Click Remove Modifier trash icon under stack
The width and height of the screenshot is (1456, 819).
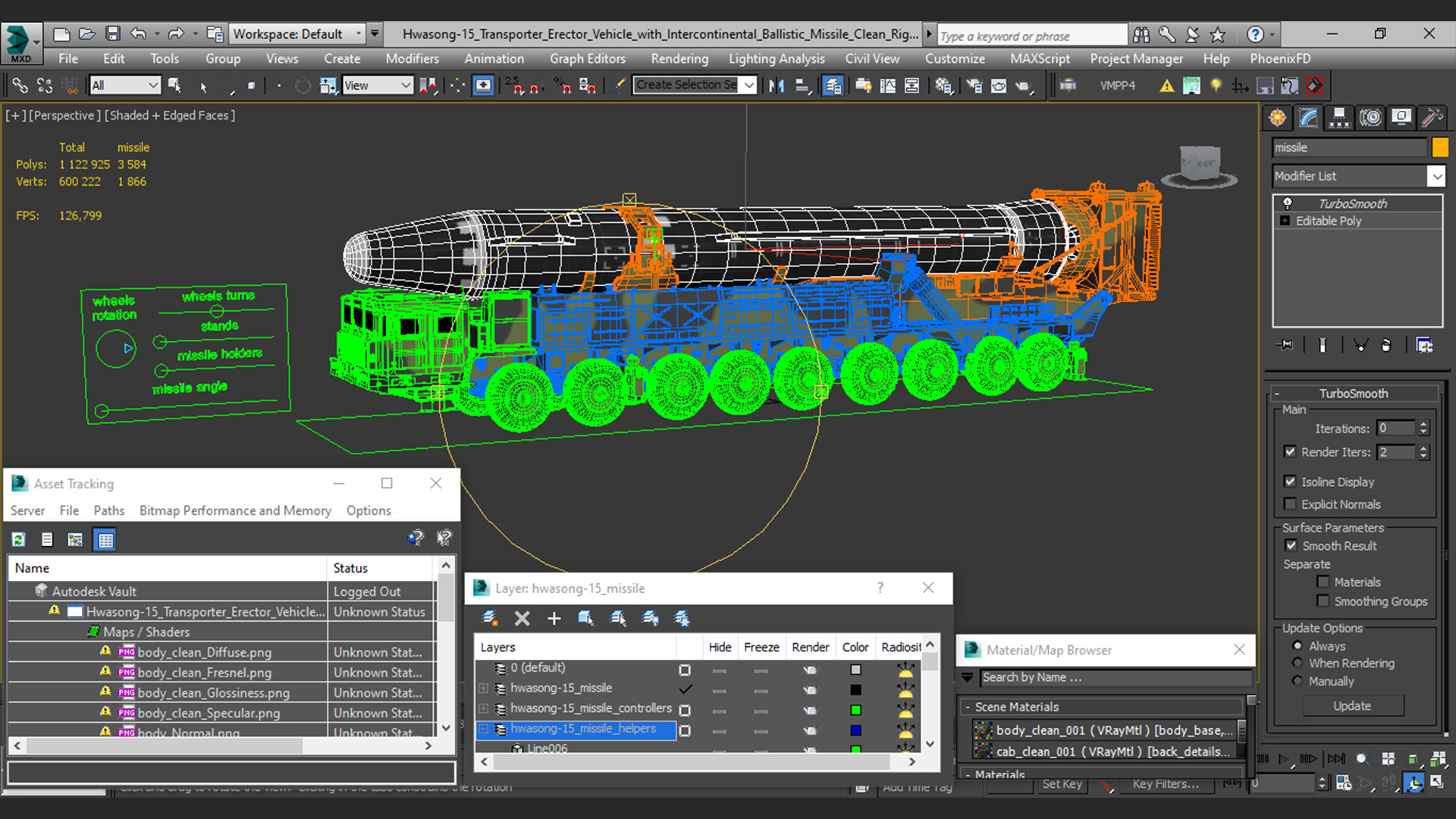1386,345
